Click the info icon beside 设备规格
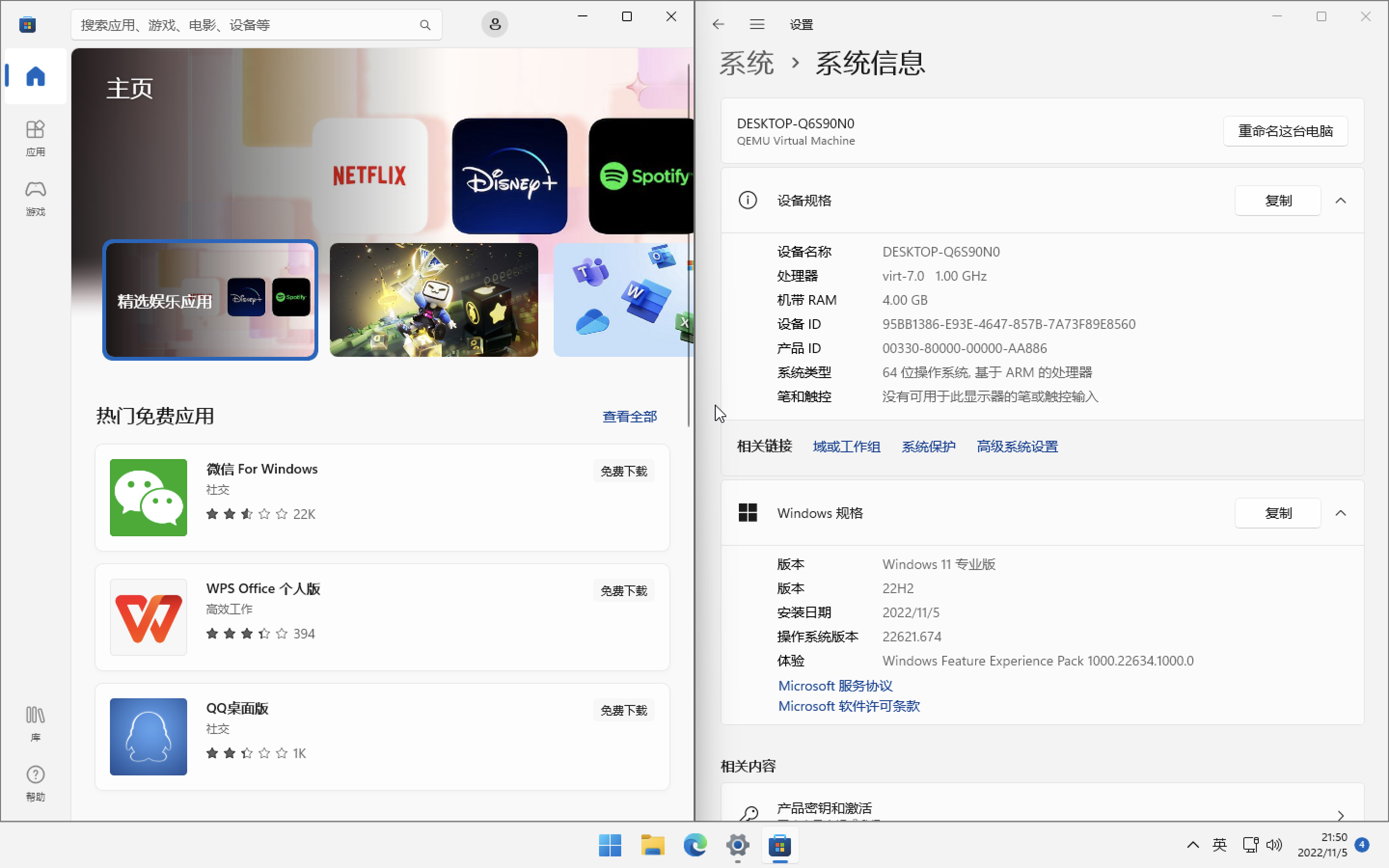 coord(747,200)
